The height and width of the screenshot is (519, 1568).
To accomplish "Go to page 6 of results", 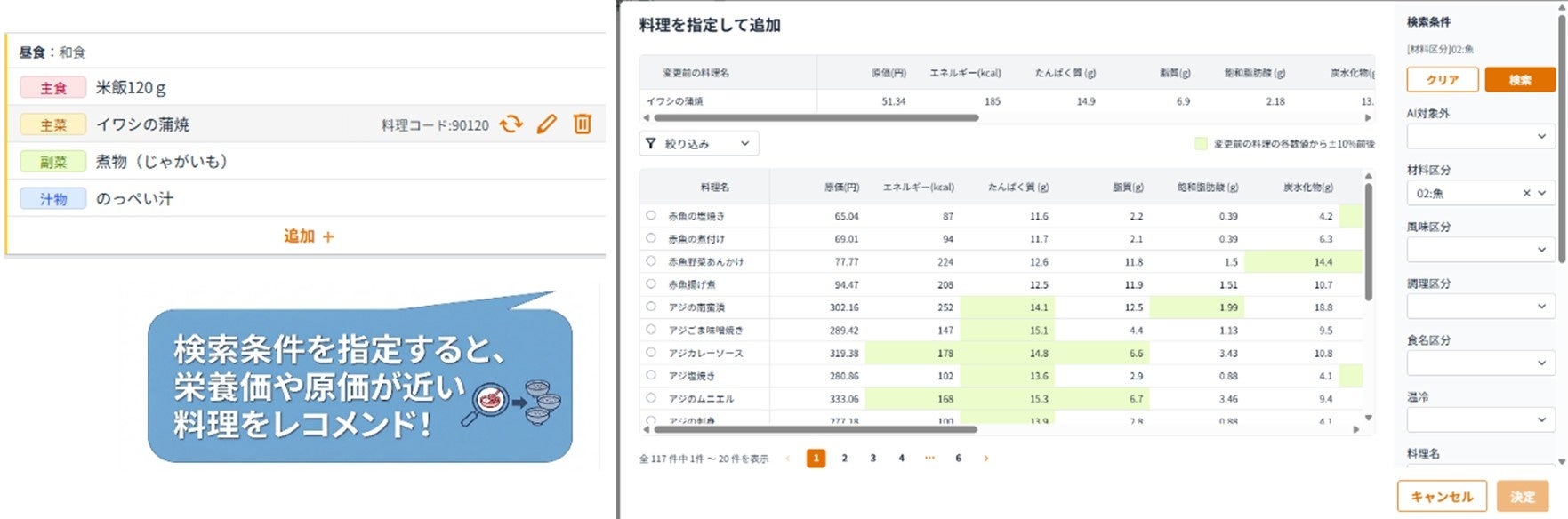I will pos(958,459).
